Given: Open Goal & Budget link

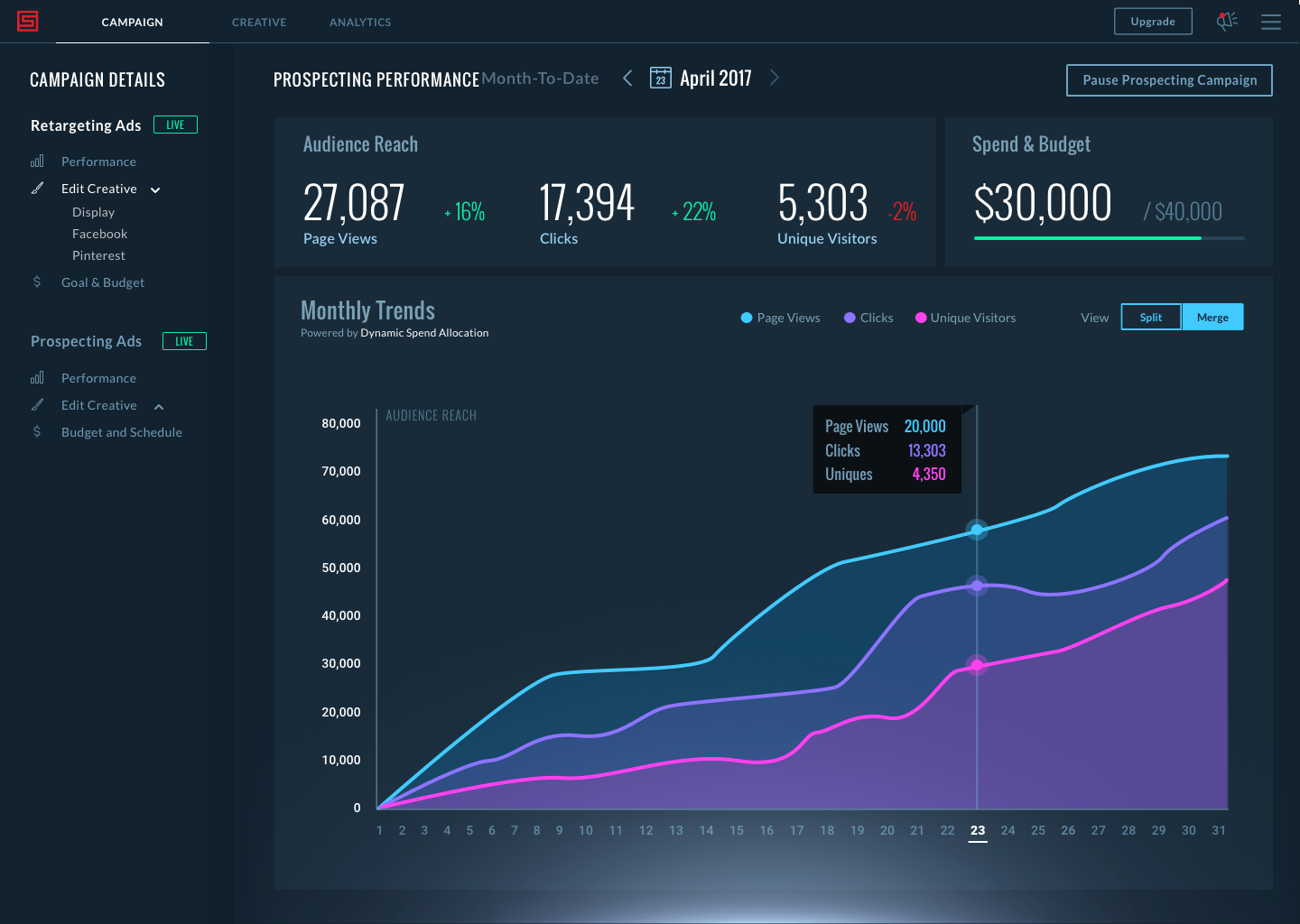Looking at the screenshot, I should click(x=103, y=282).
